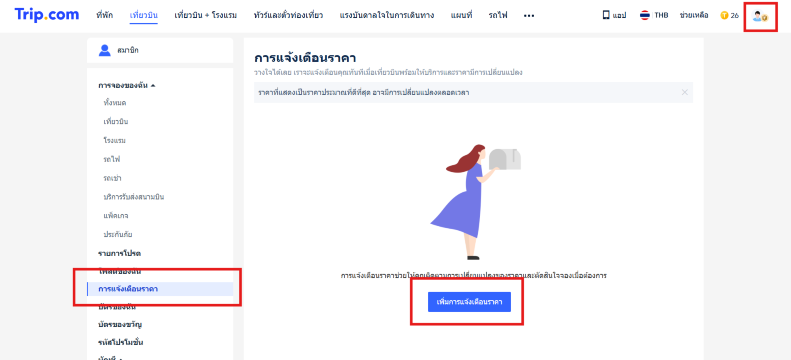
Task: Open the three-dots more menu in top navigation
Action: click(x=529, y=16)
